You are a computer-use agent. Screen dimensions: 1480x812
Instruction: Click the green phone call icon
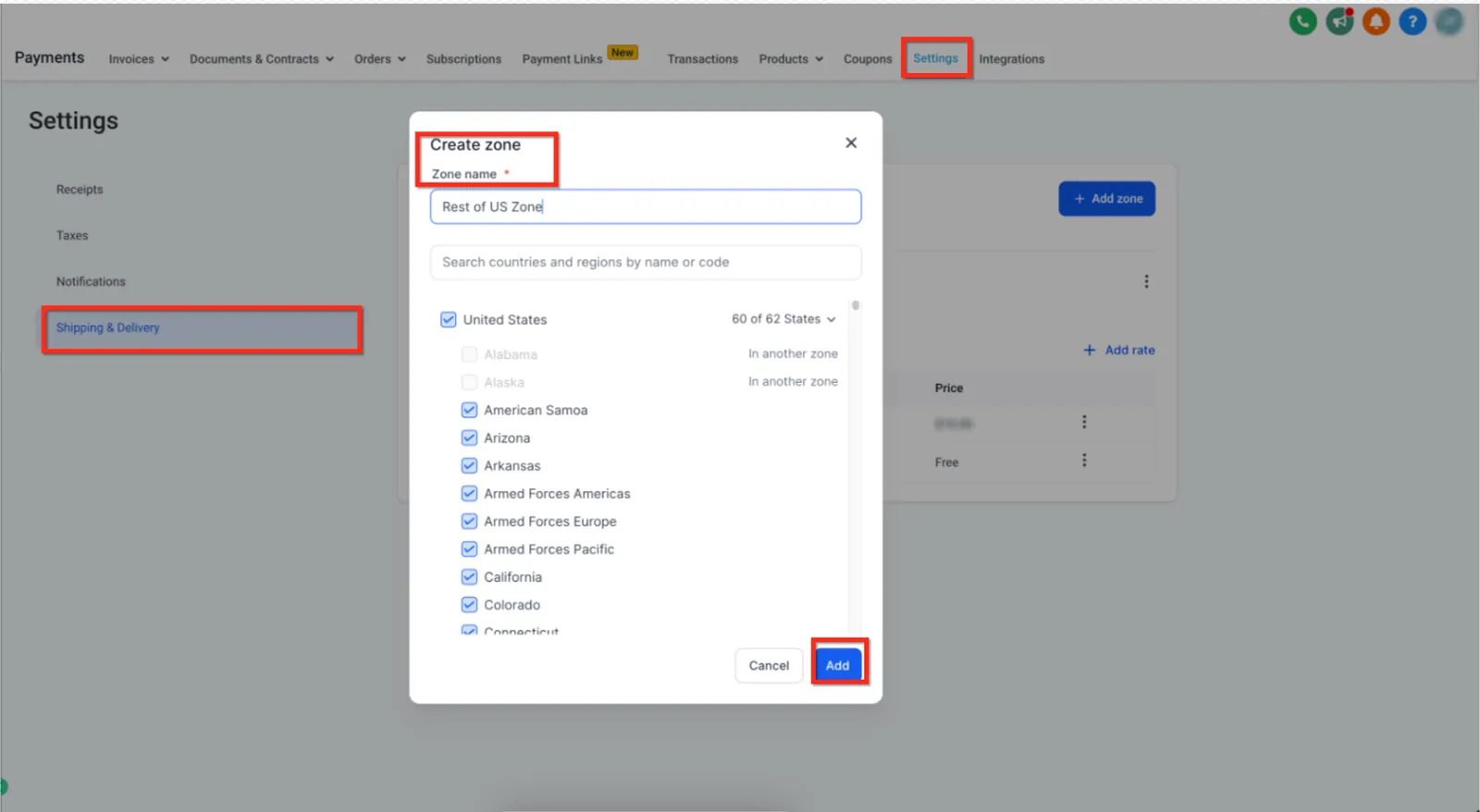coord(1302,21)
